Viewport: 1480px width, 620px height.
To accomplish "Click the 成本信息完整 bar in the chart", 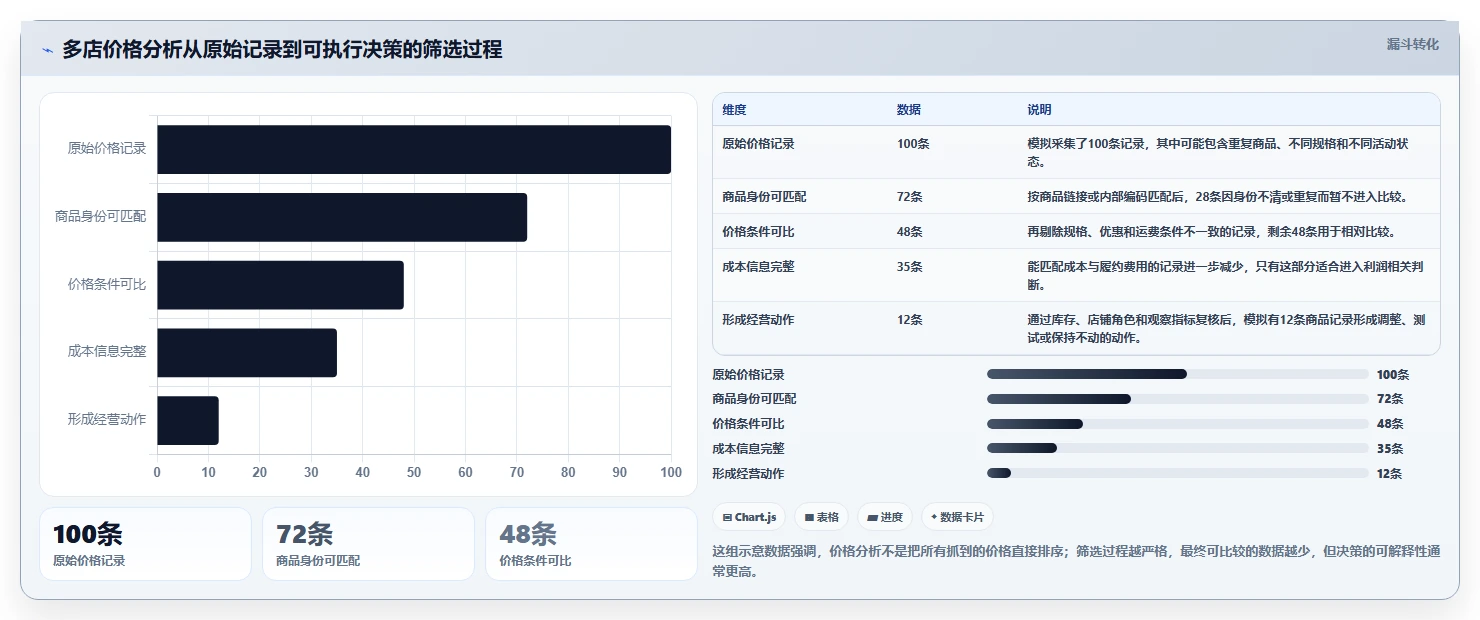I will point(247,353).
